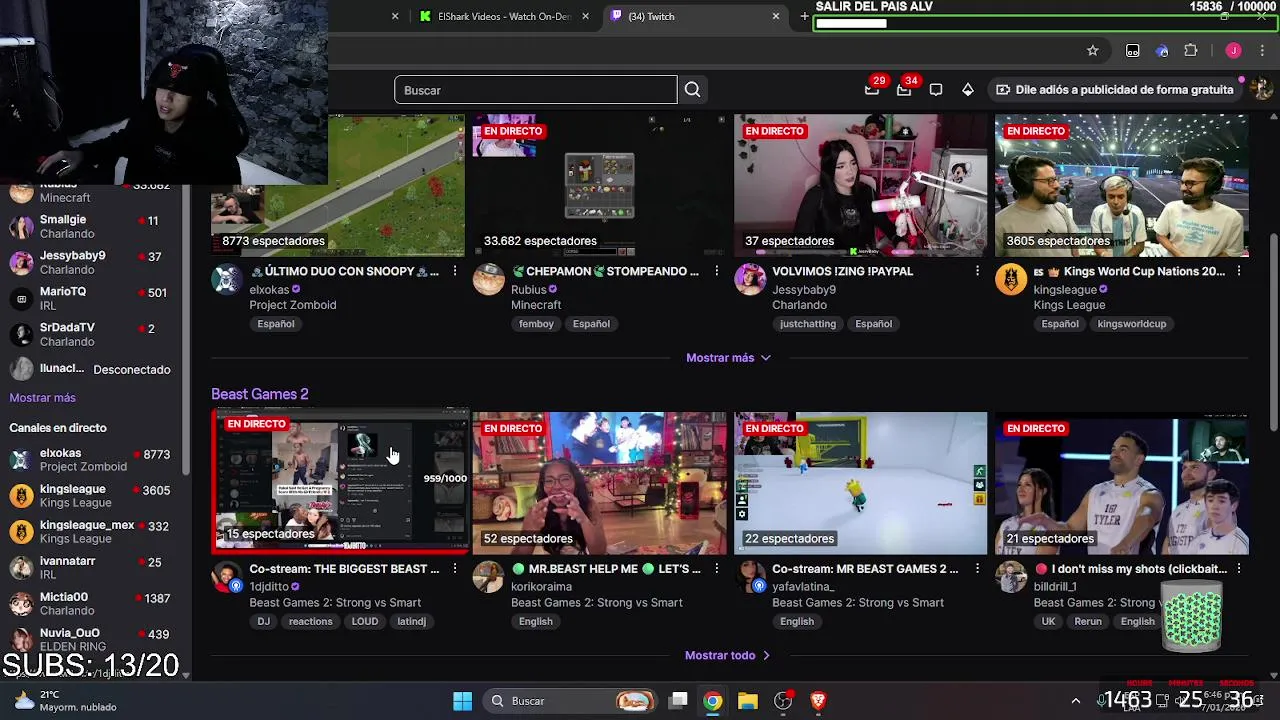Open kingsleague avatar under Kings World Cup stream
Viewport: 1280px width, 720px height.
[x=1011, y=280]
